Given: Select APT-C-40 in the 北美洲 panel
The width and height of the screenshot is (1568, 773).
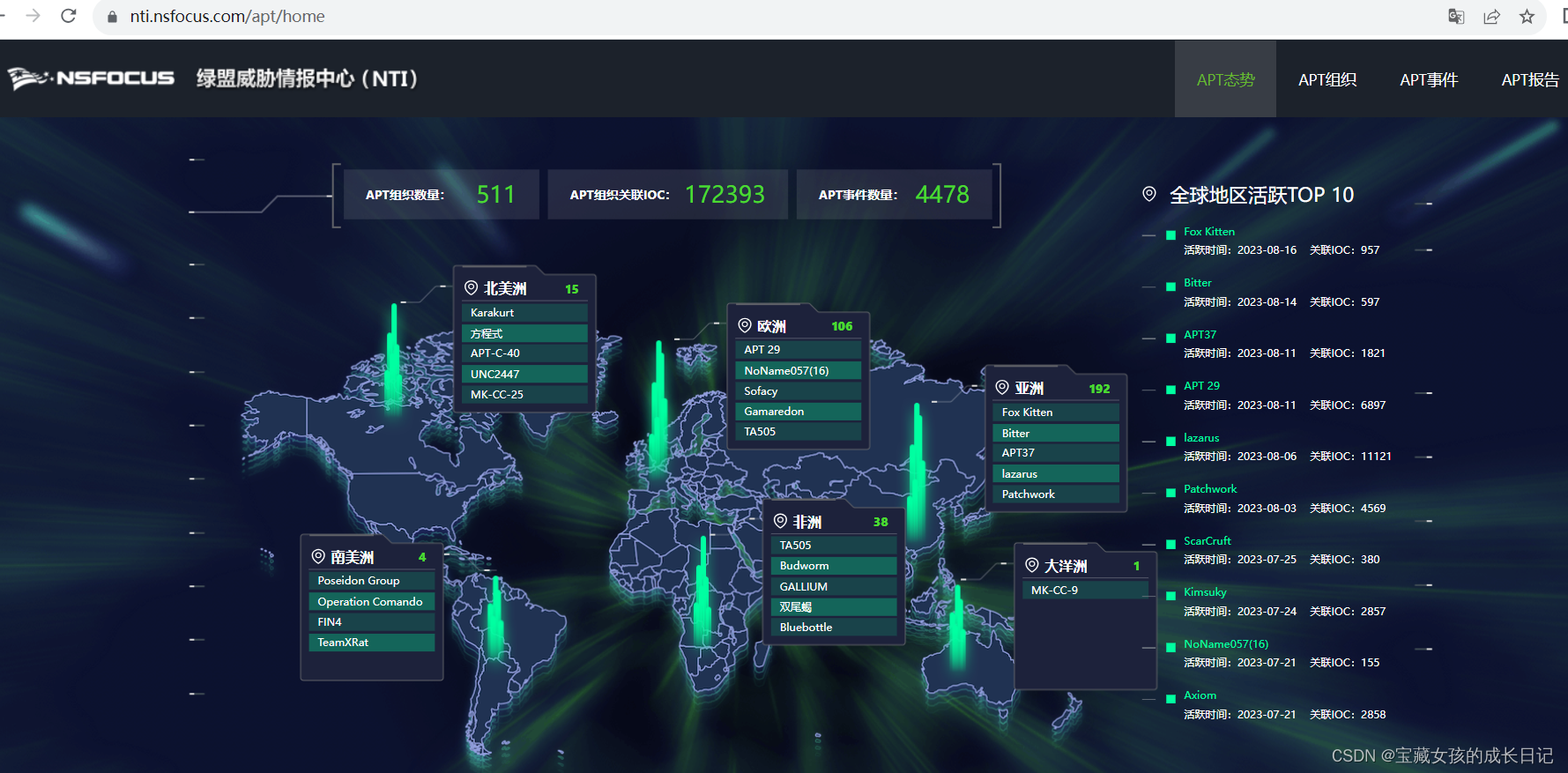Looking at the screenshot, I should (x=524, y=353).
